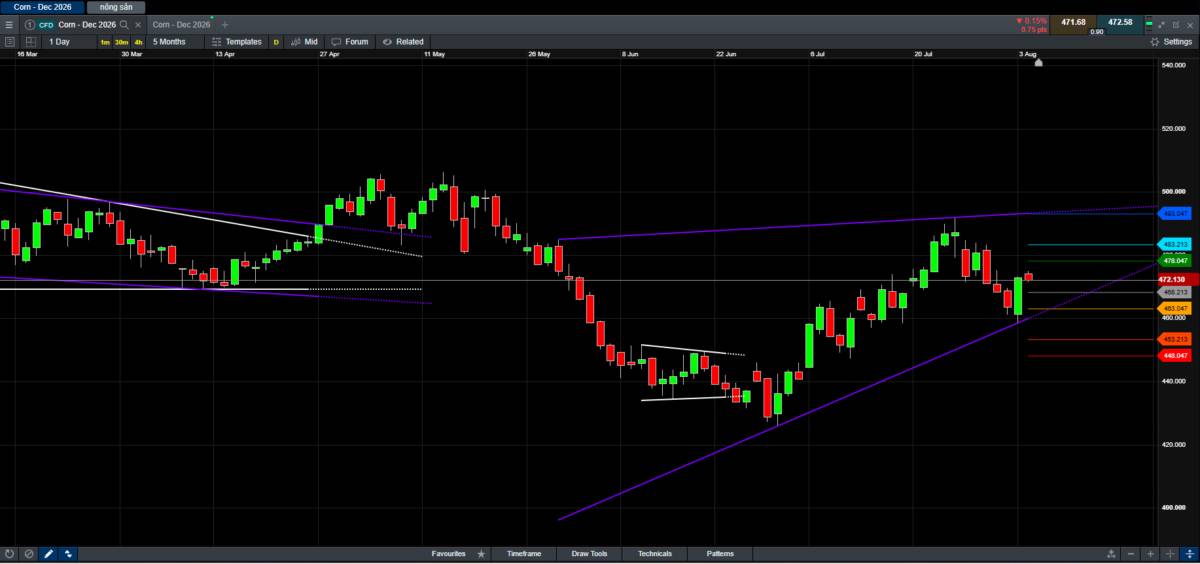Select the cyan 483.213 price level tag

1172,244
